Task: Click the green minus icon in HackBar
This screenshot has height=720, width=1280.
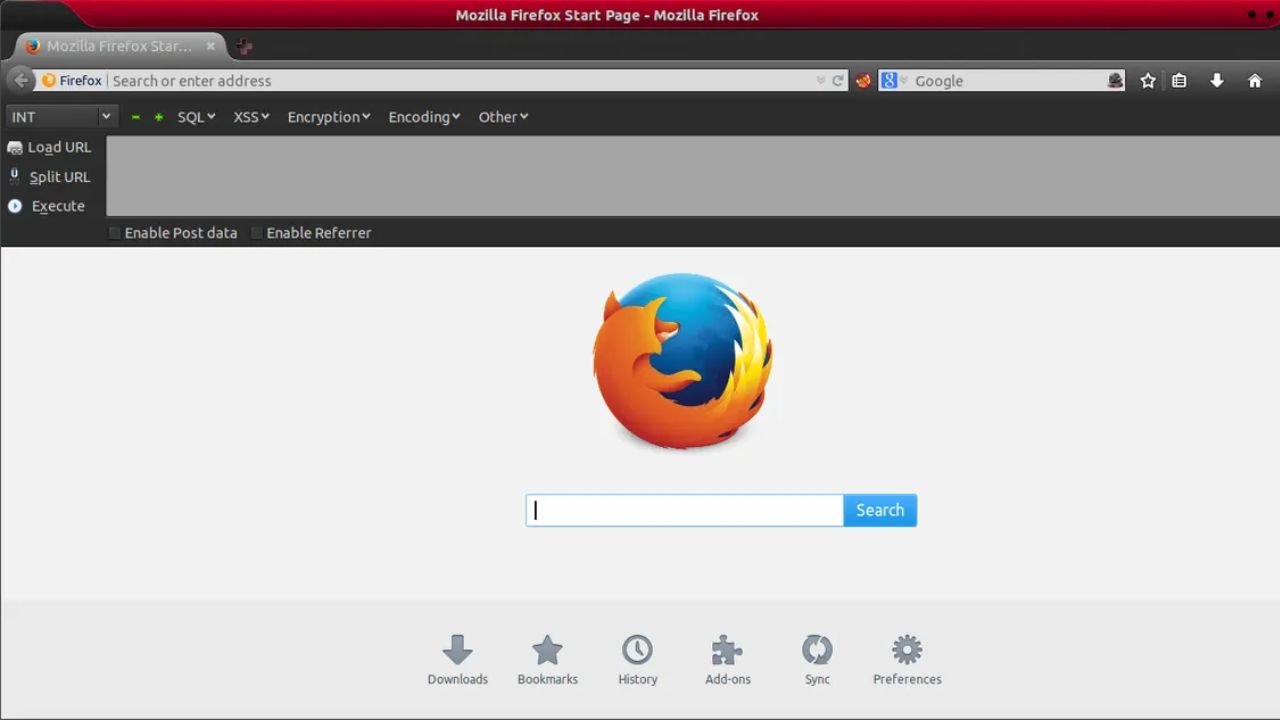Action: 136,117
